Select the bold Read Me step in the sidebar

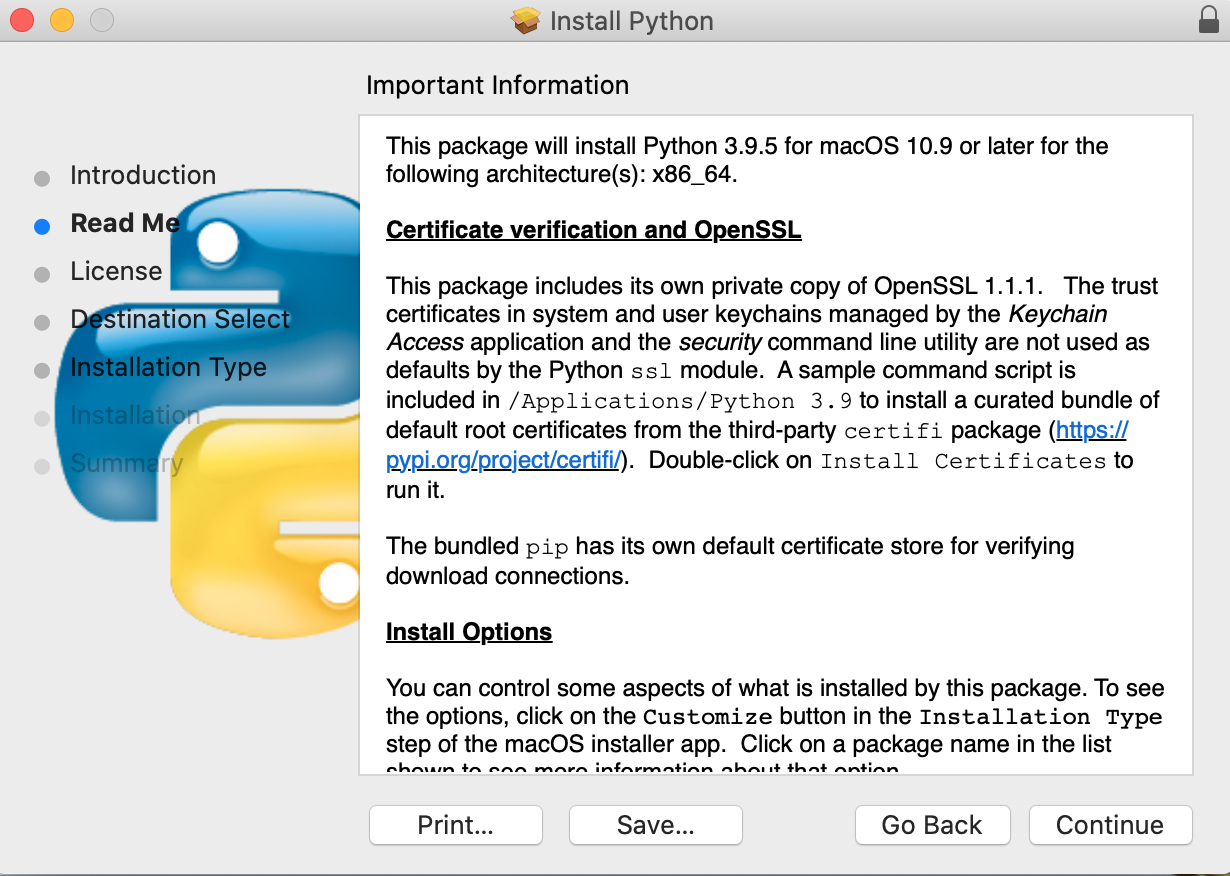coord(125,224)
